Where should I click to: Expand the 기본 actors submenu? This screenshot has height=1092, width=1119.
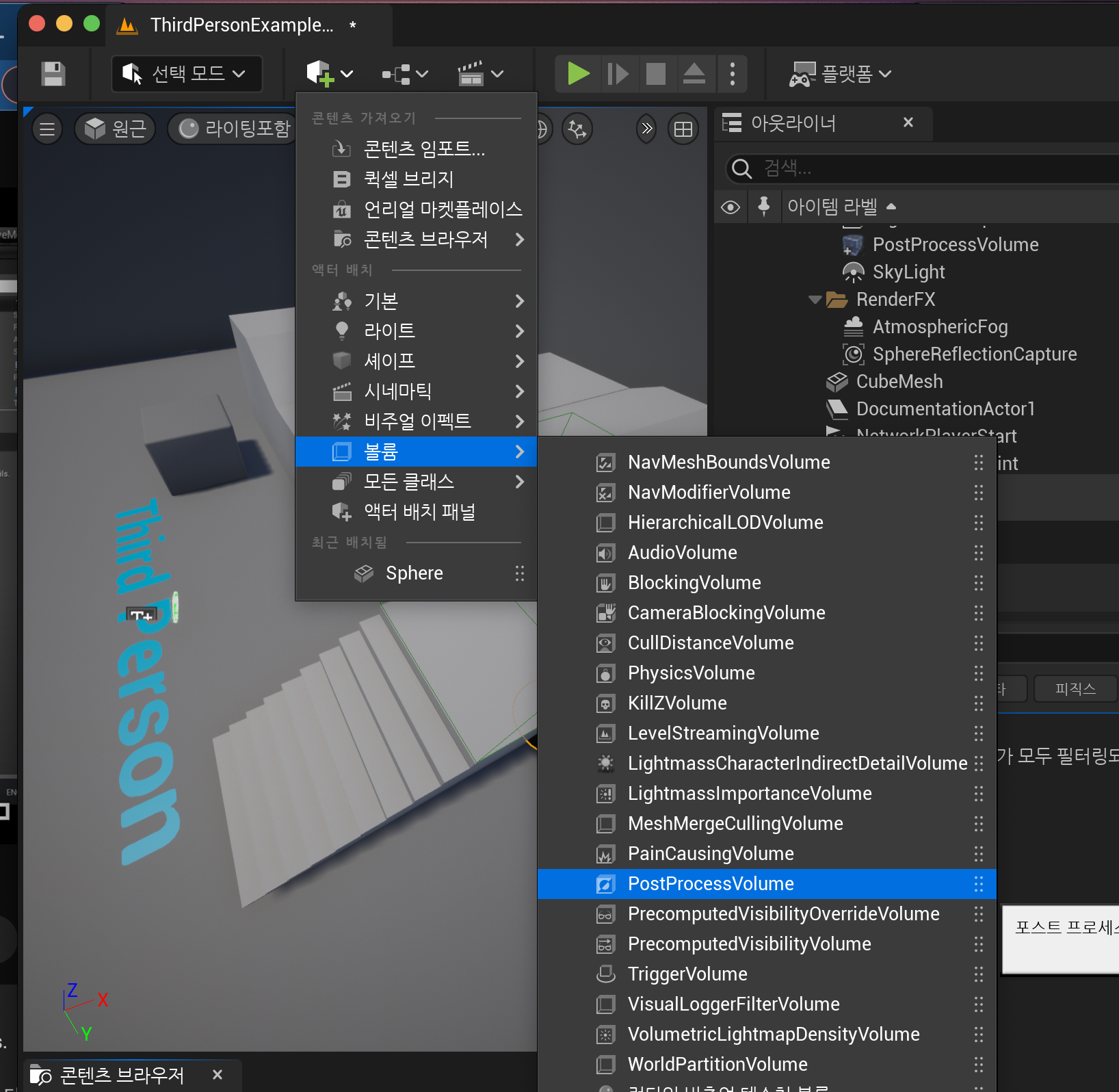(x=416, y=300)
